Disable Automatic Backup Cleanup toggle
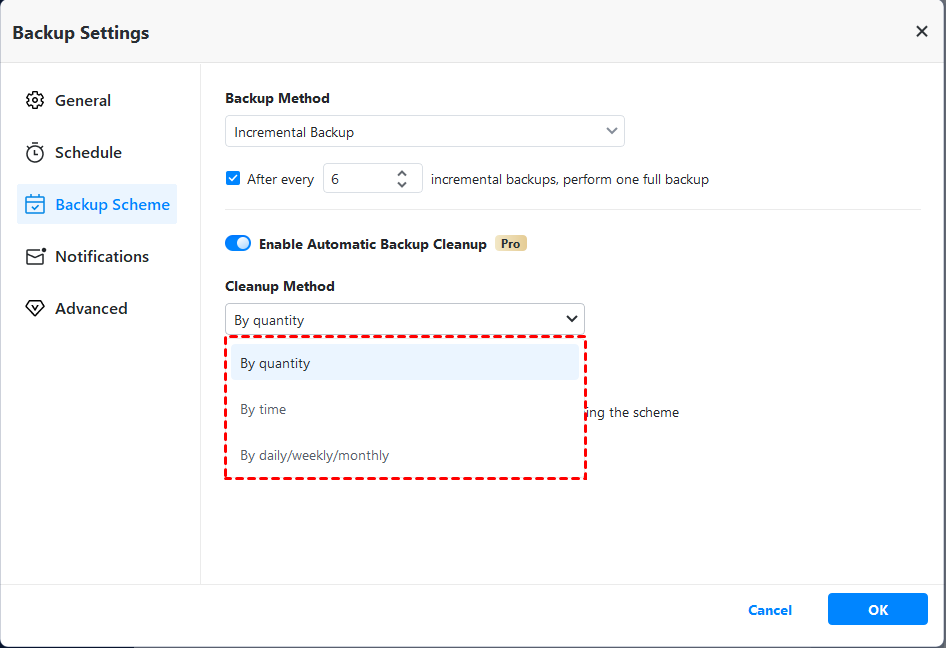946x648 pixels. pos(238,243)
